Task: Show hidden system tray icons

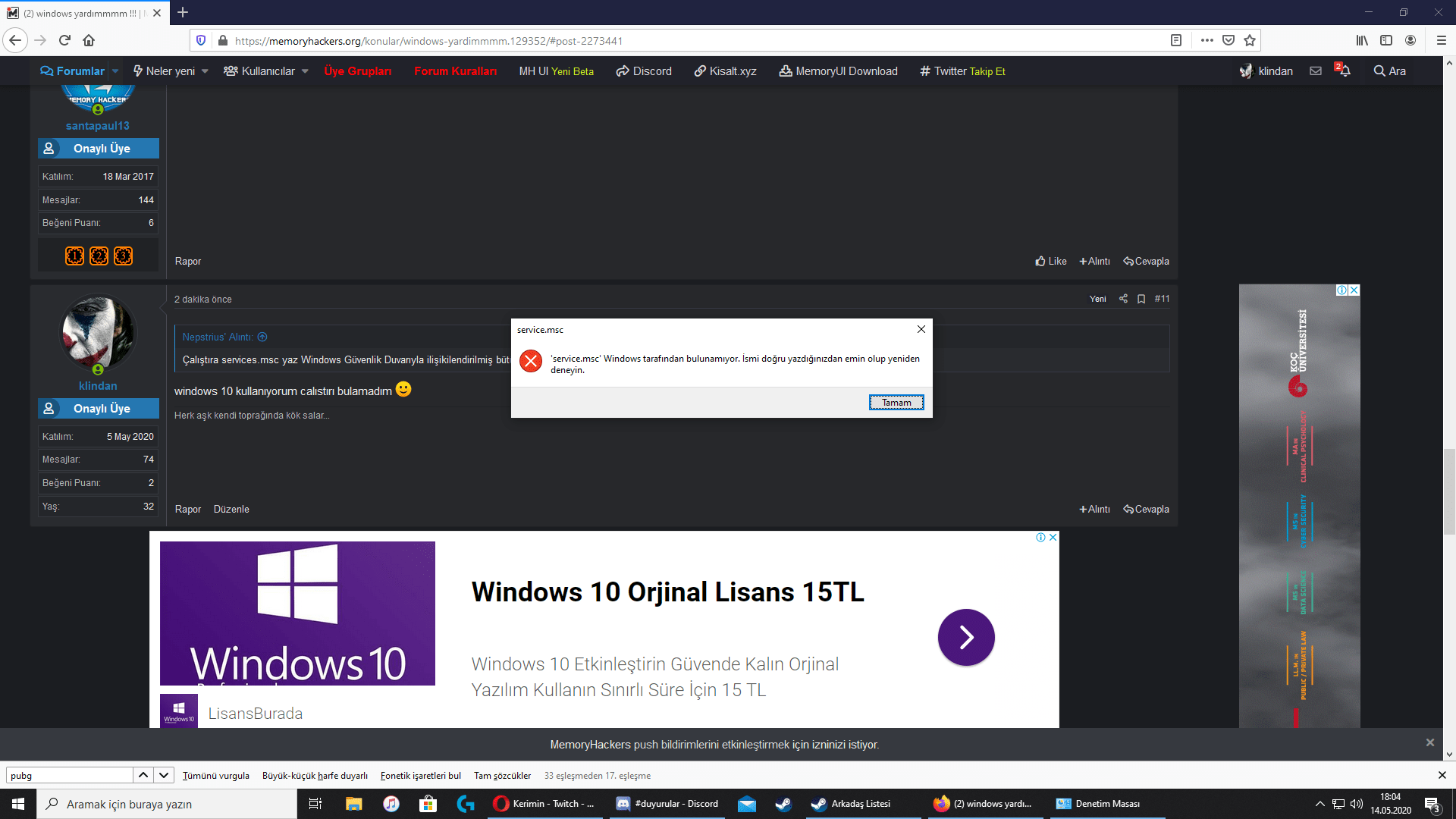Action: point(1319,804)
